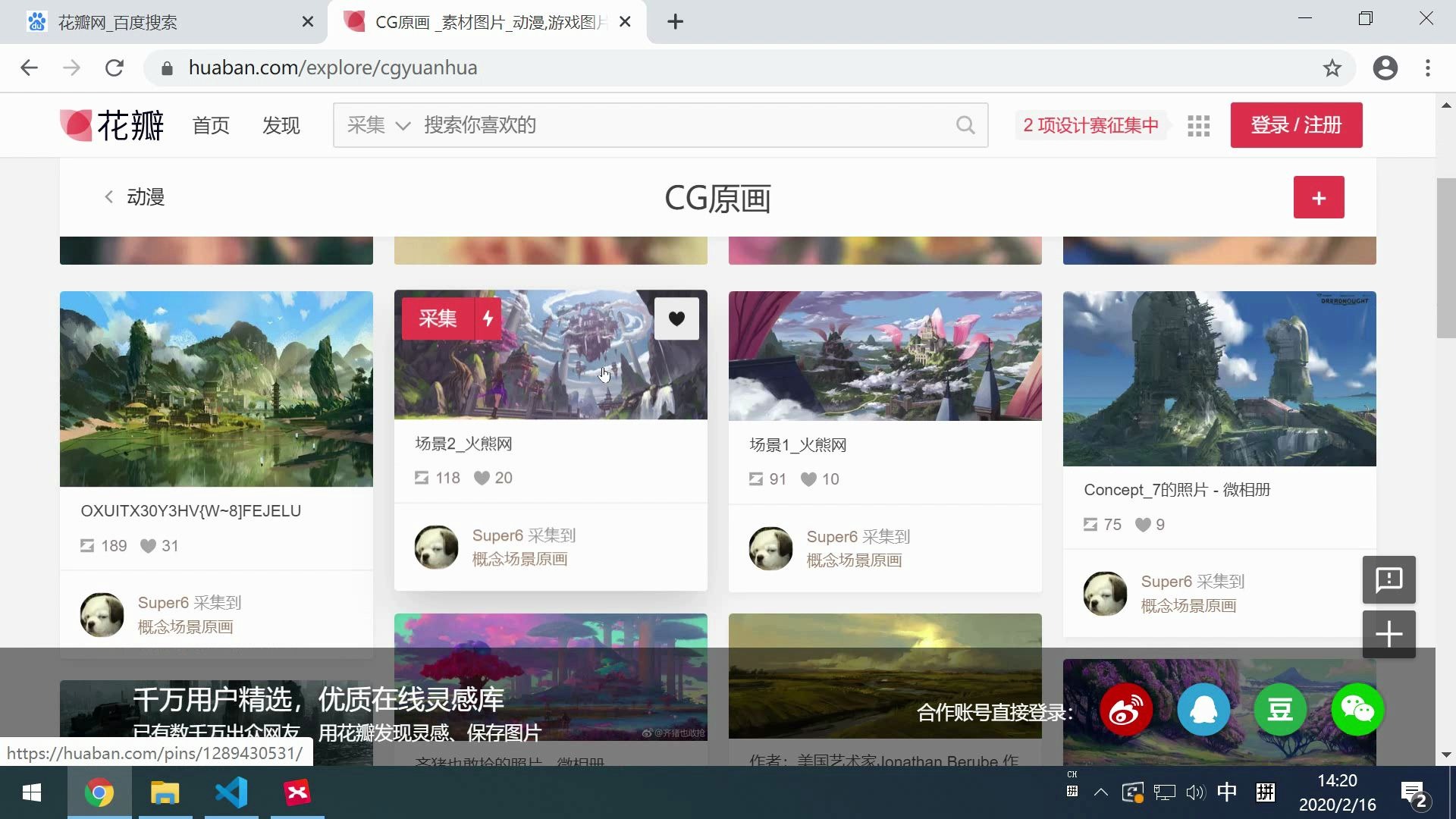
Task: Click Concept_7的照片 - 微相册 title
Action: pyautogui.click(x=1177, y=490)
